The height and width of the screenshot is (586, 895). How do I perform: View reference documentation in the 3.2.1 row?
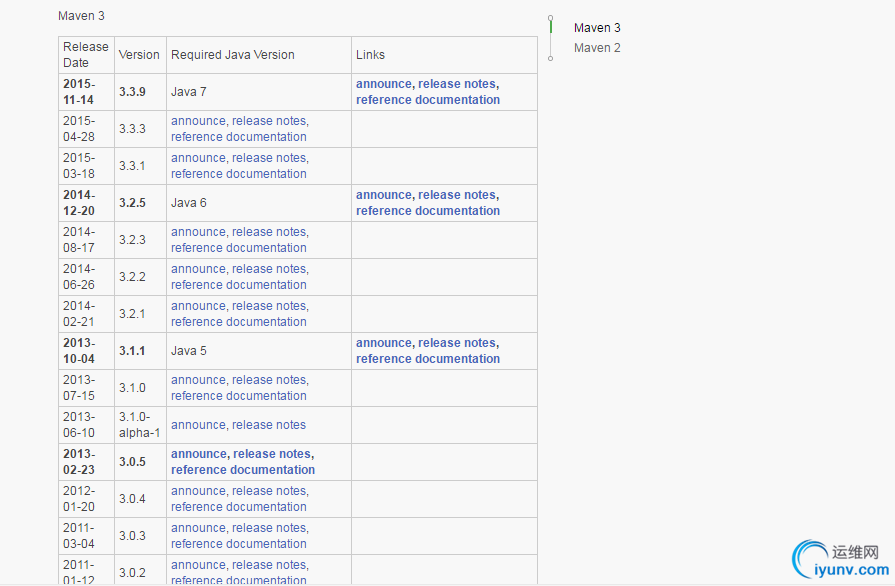(x=239, y=322)
